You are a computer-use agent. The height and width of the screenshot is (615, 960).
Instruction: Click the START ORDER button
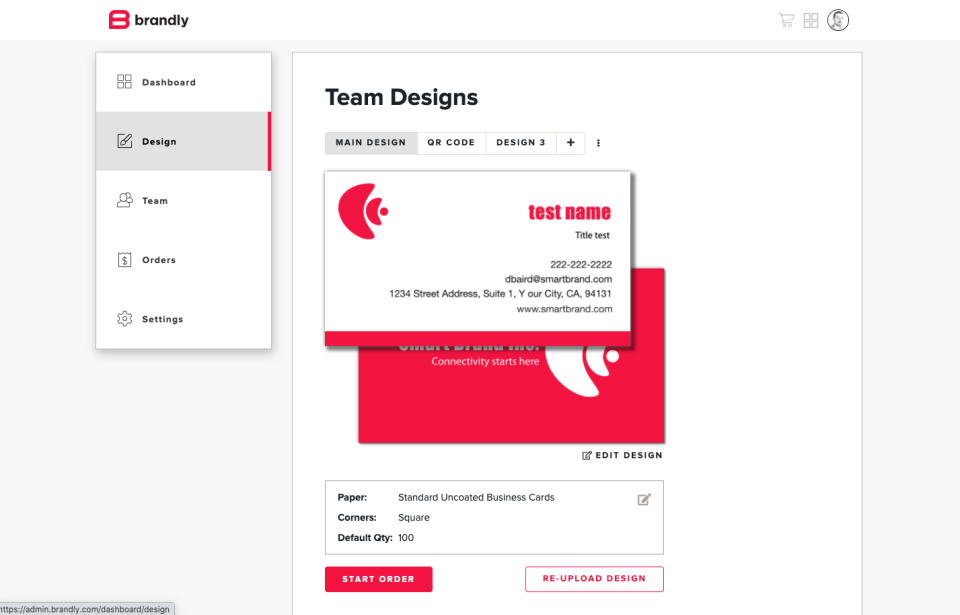[x=378, y=579]
